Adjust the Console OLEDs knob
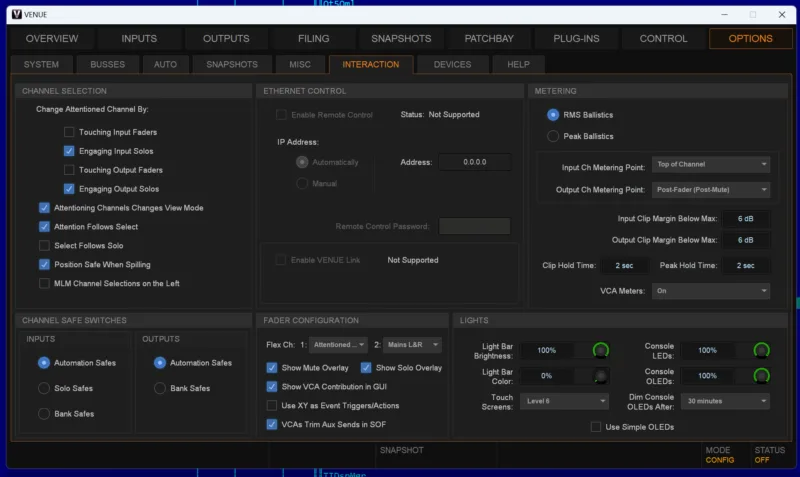This screenshot has height=477, width=800. (x=761, y=376)
